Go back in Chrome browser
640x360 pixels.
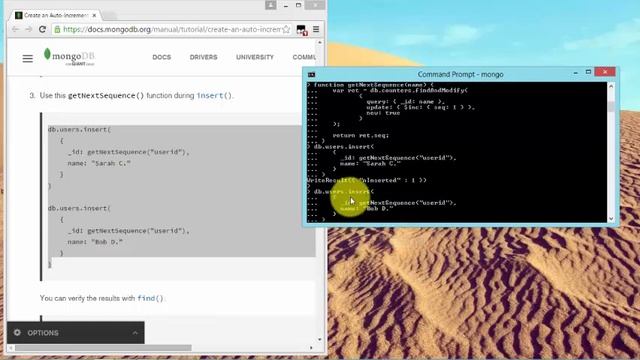click(16, 29)
